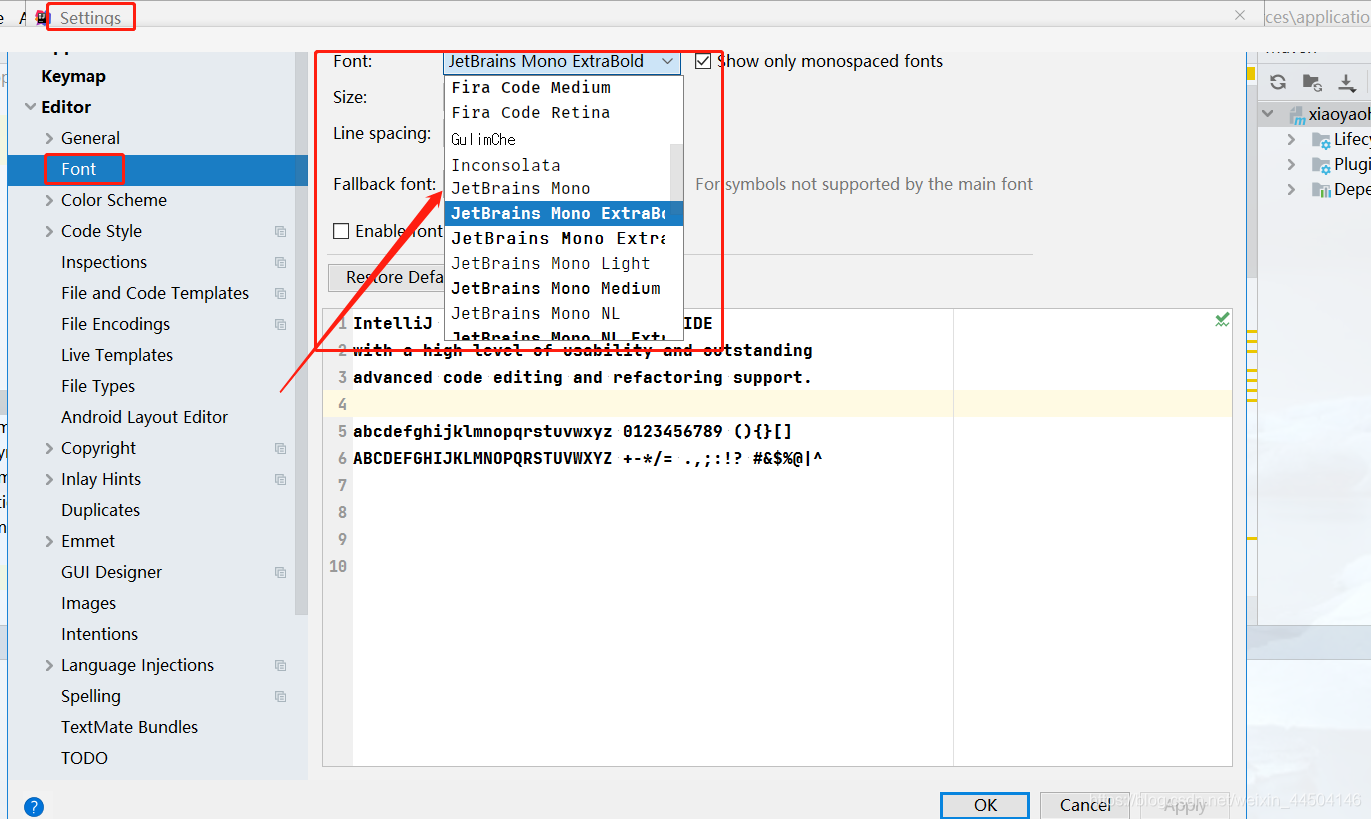
Task: Click the project-level icon beside Code Style
Action: [x=280, y=231]
